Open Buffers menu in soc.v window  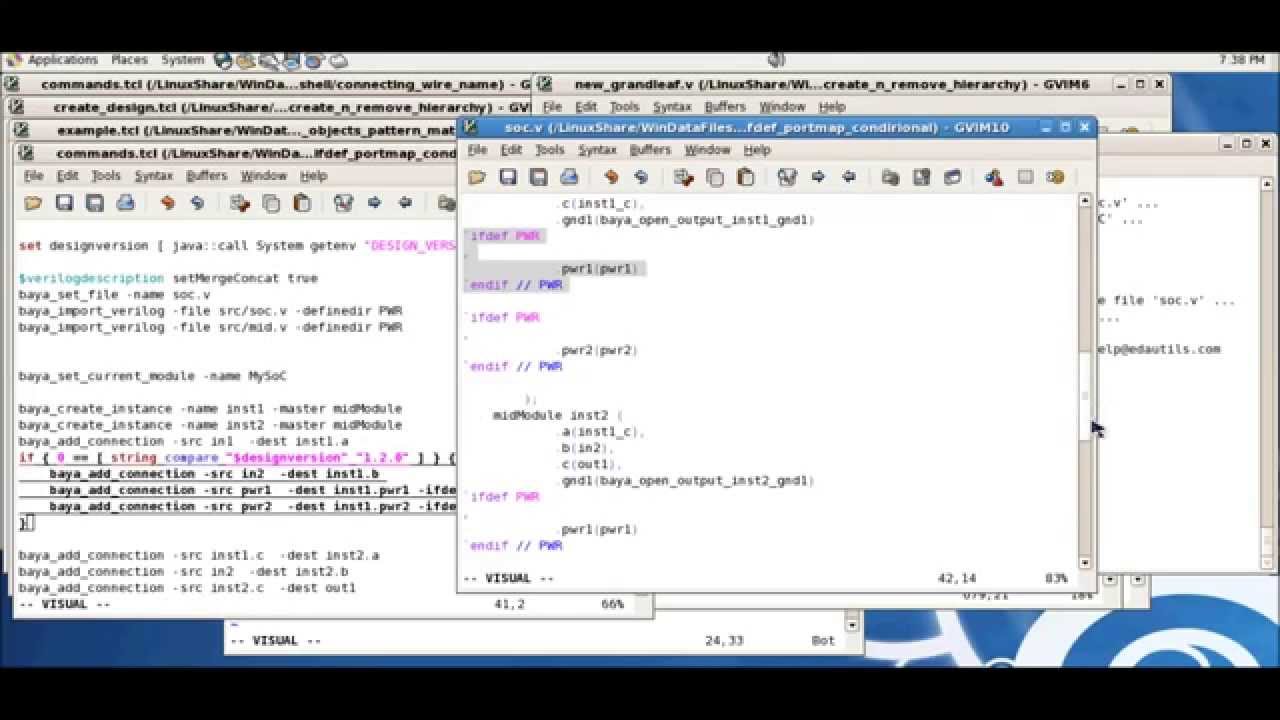tap(650, 149)
